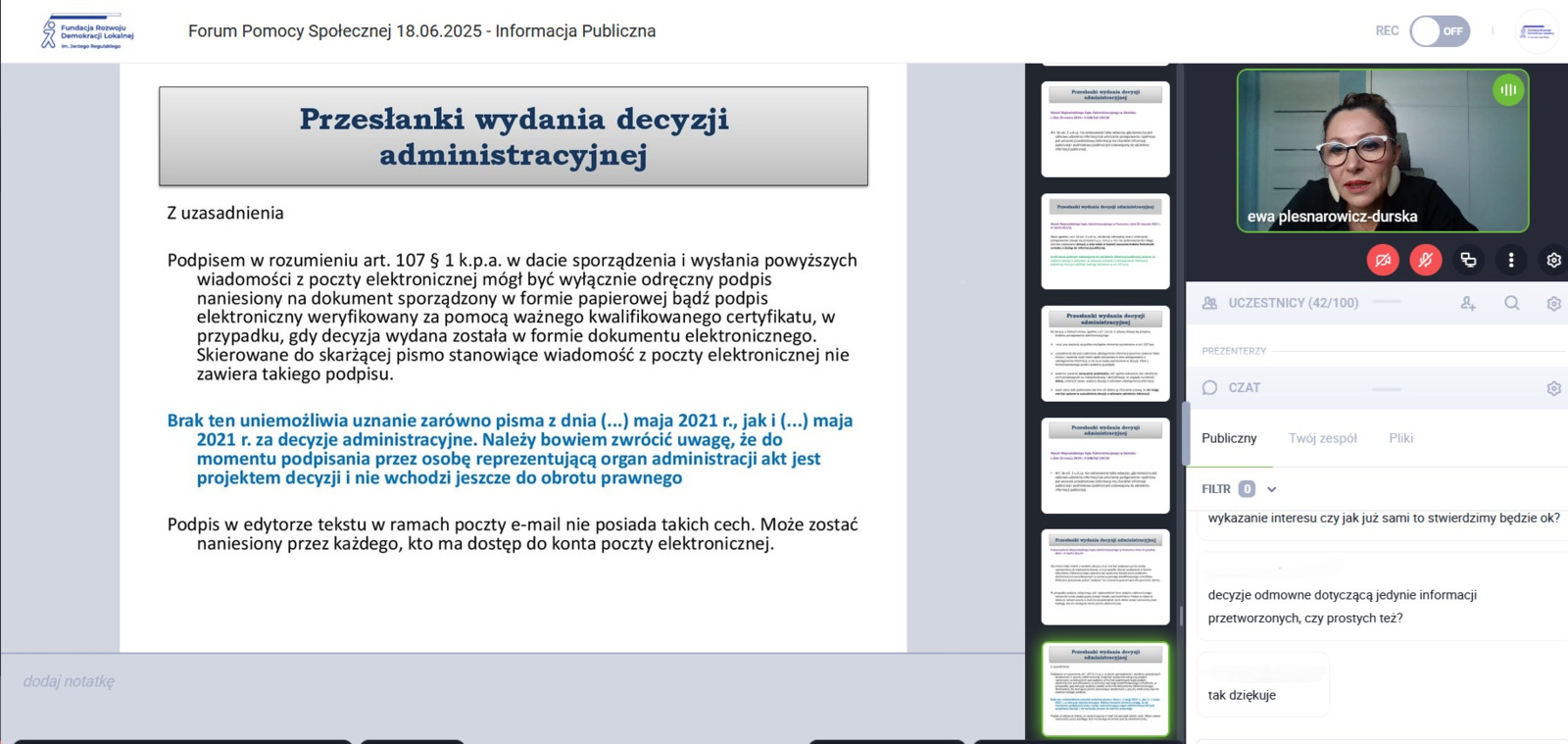
Task: Select the first fully visible slide thumbnail
Action: [1105, 129]
